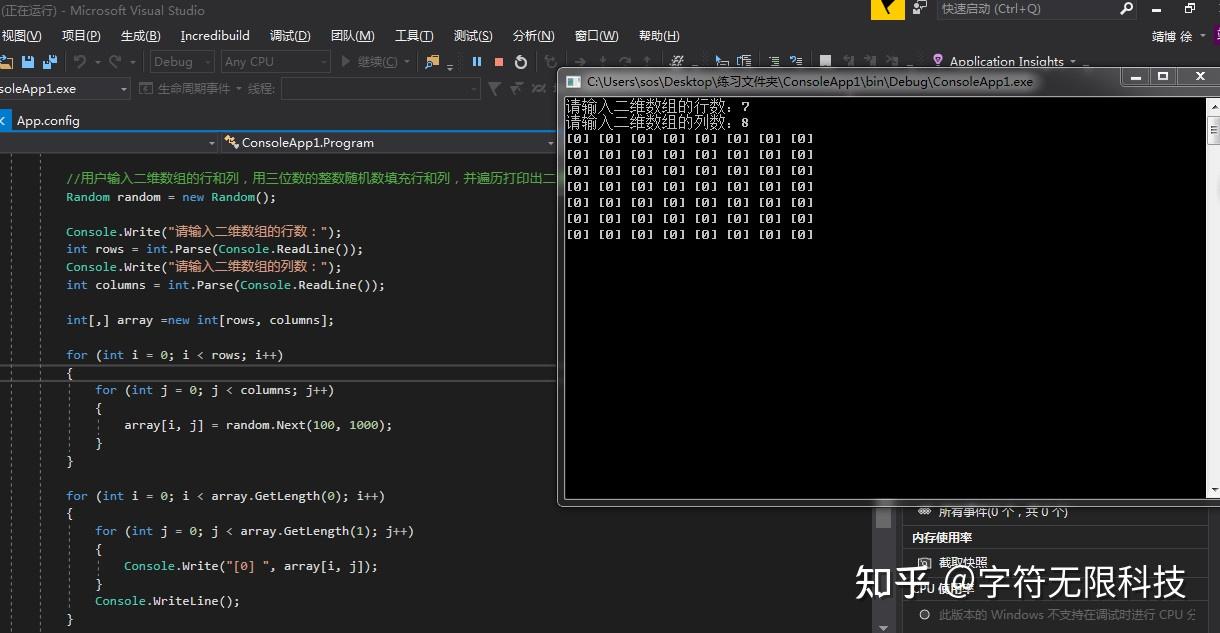Open the ConsoleApp1.exe process dropdown
Image resolution: width=1220 pixels, height=633 pixels.
(x=64, y=89)
